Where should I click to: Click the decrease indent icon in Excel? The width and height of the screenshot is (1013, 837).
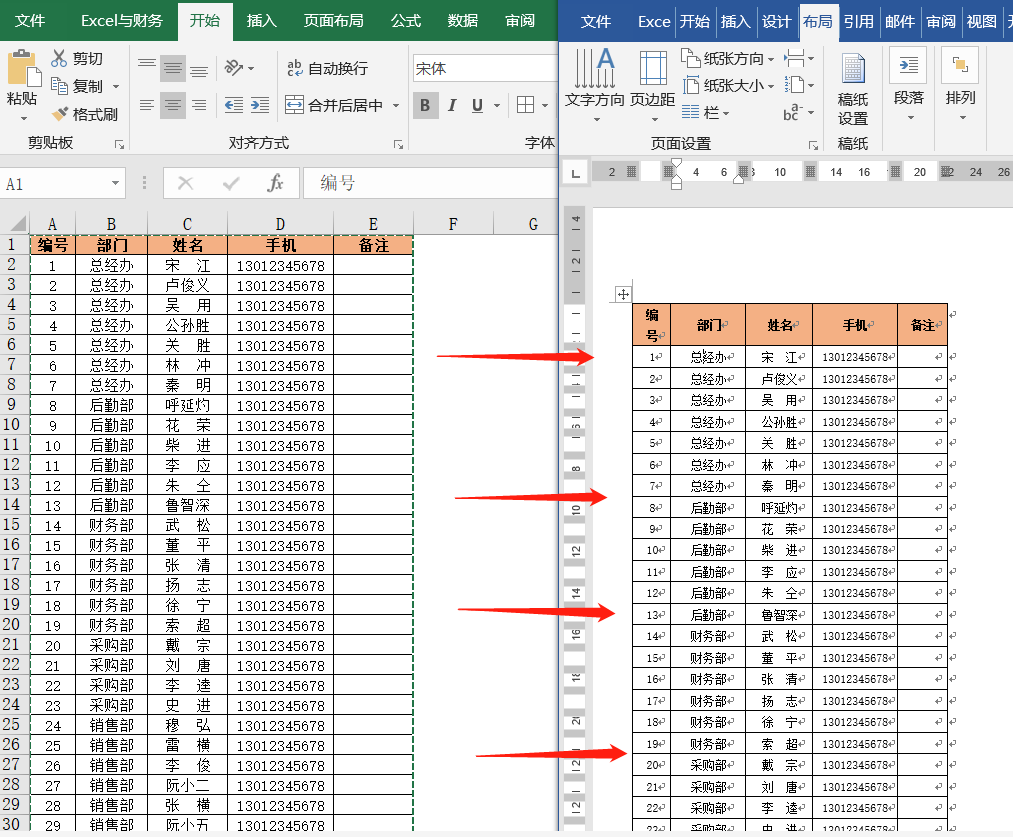pos(233,105)
